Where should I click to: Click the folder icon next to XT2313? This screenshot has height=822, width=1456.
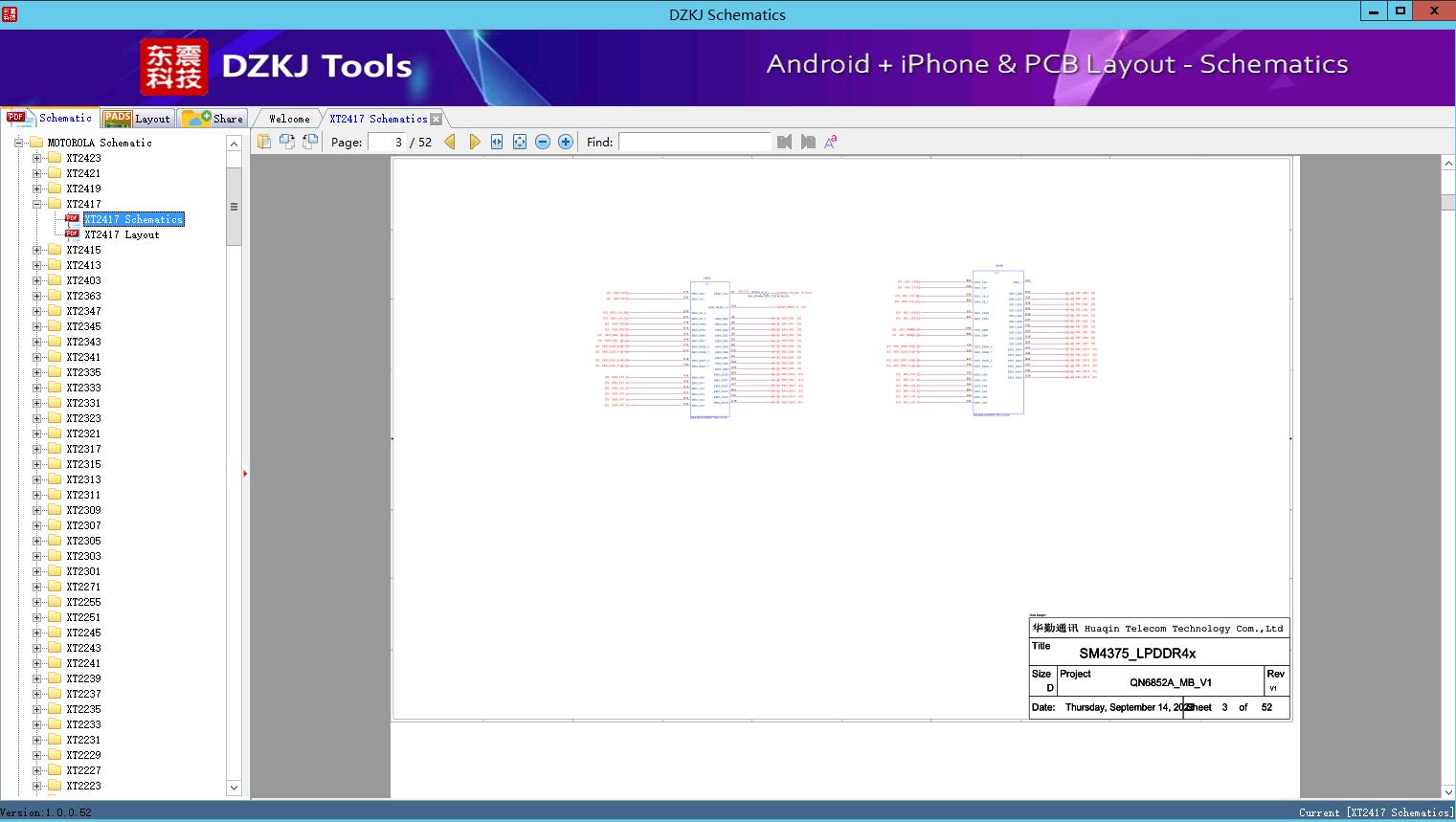55,479
